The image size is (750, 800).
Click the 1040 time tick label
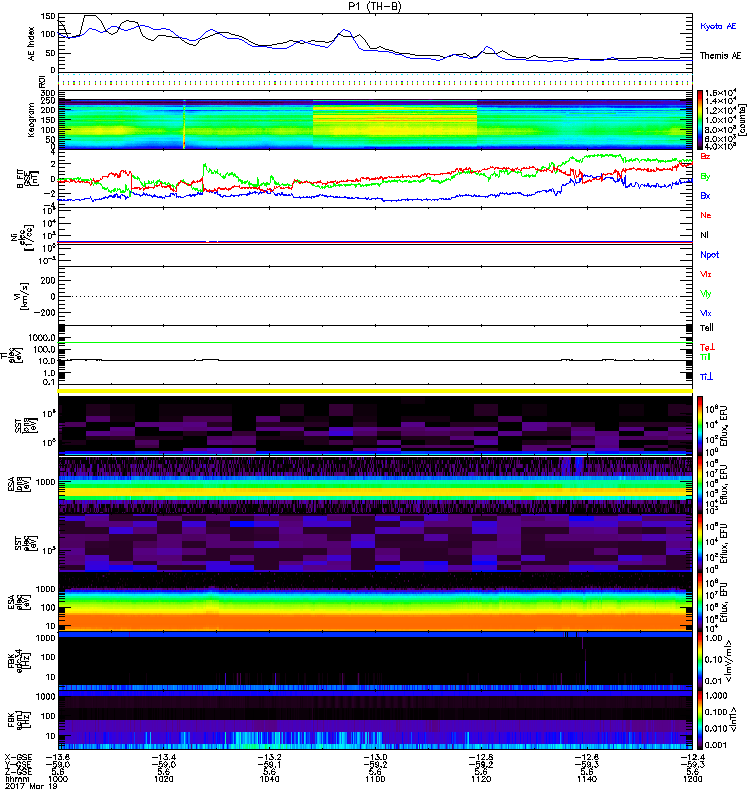[269, 779]
